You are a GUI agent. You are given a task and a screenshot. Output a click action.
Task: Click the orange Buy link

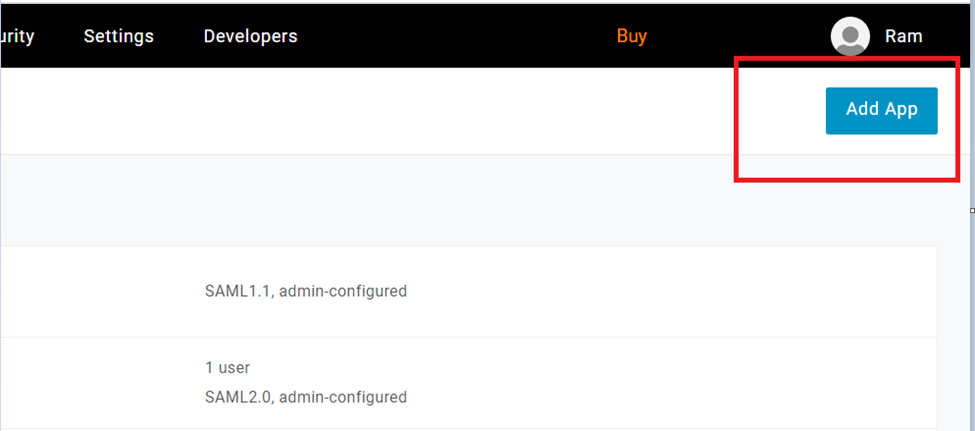tap(631, 37)
